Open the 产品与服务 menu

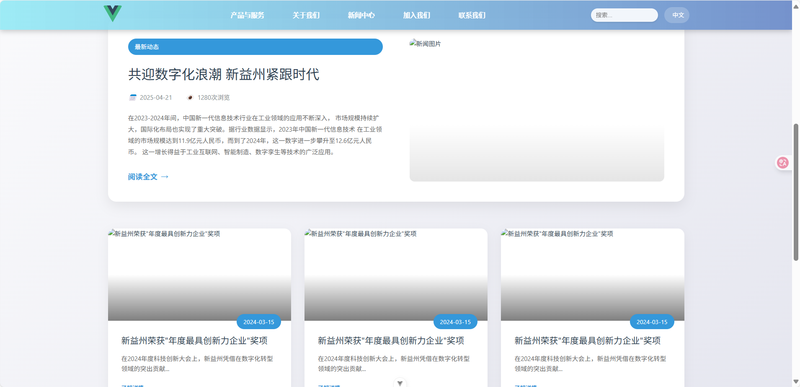[x=247, y=15]
